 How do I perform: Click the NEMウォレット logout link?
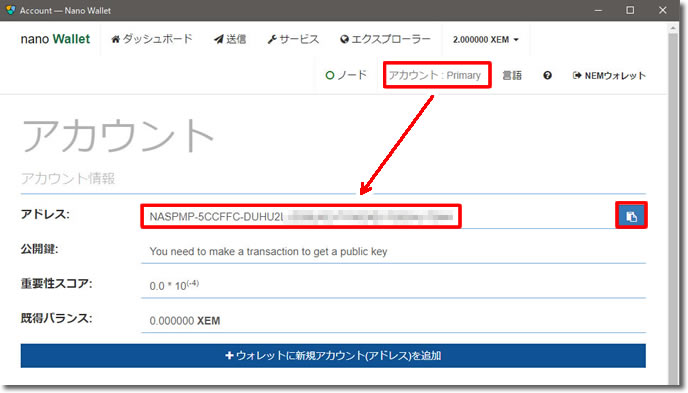pyautogui.click(x=609, y=75)
